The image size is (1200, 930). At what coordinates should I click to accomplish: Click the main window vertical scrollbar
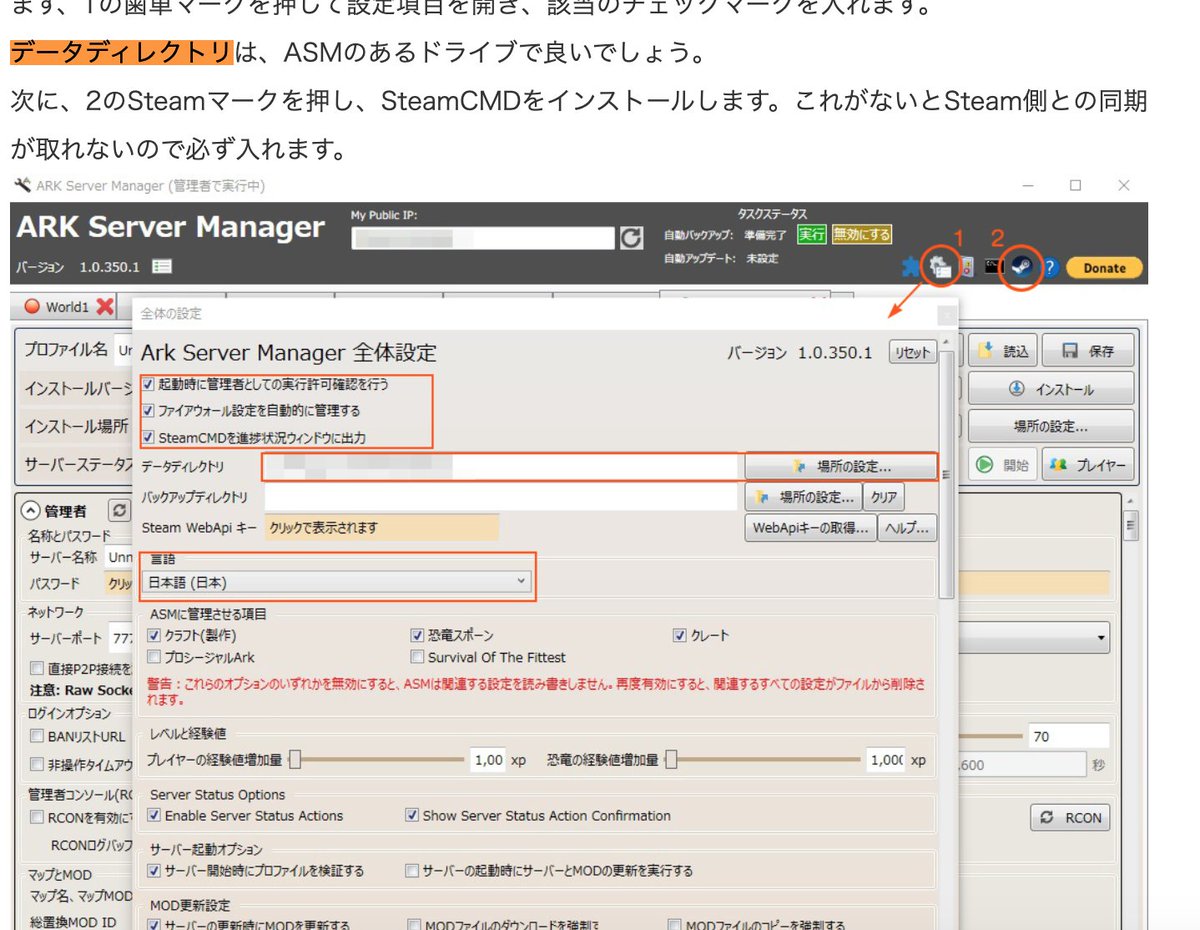coord(1131,525)
